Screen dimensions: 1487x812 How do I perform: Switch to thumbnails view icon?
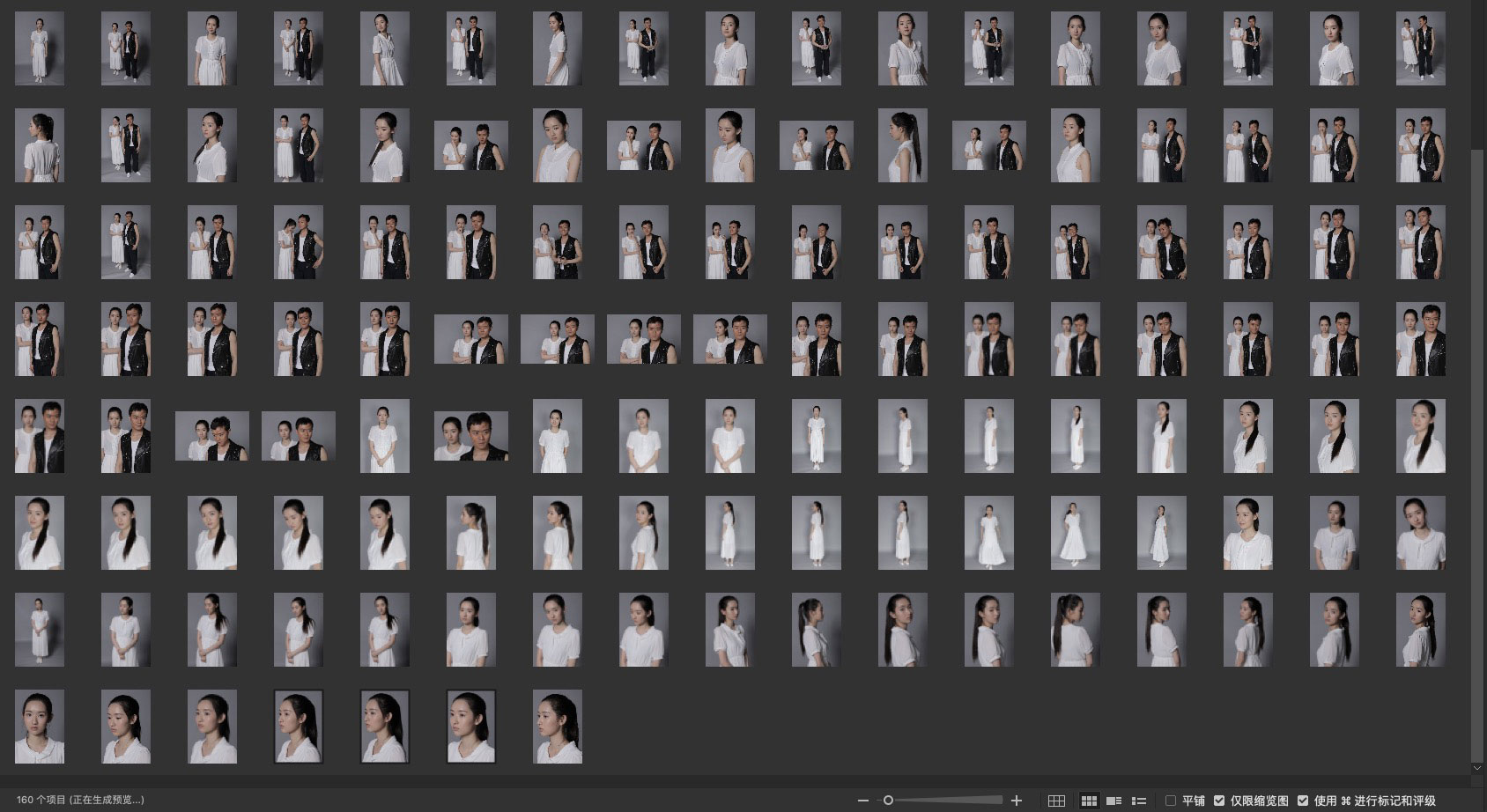point(1089,801)
